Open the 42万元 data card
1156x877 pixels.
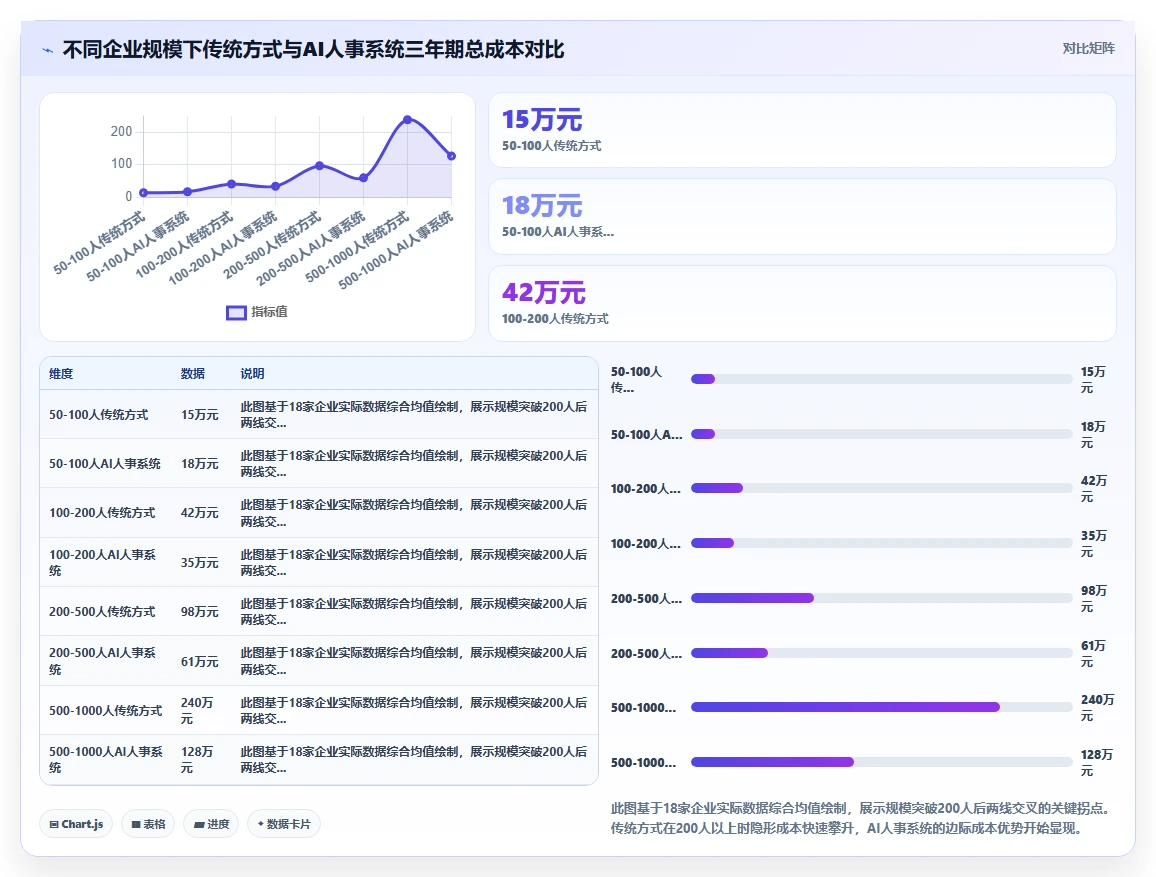[x=802, y=303]
